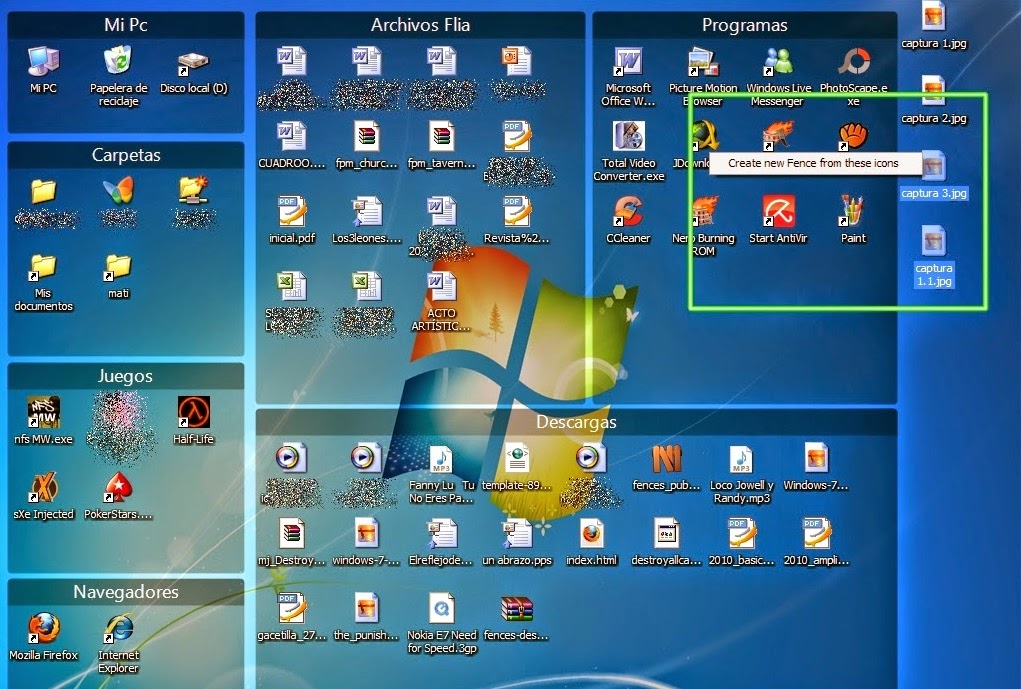Click the Programas fence title

tap(744, 25)
